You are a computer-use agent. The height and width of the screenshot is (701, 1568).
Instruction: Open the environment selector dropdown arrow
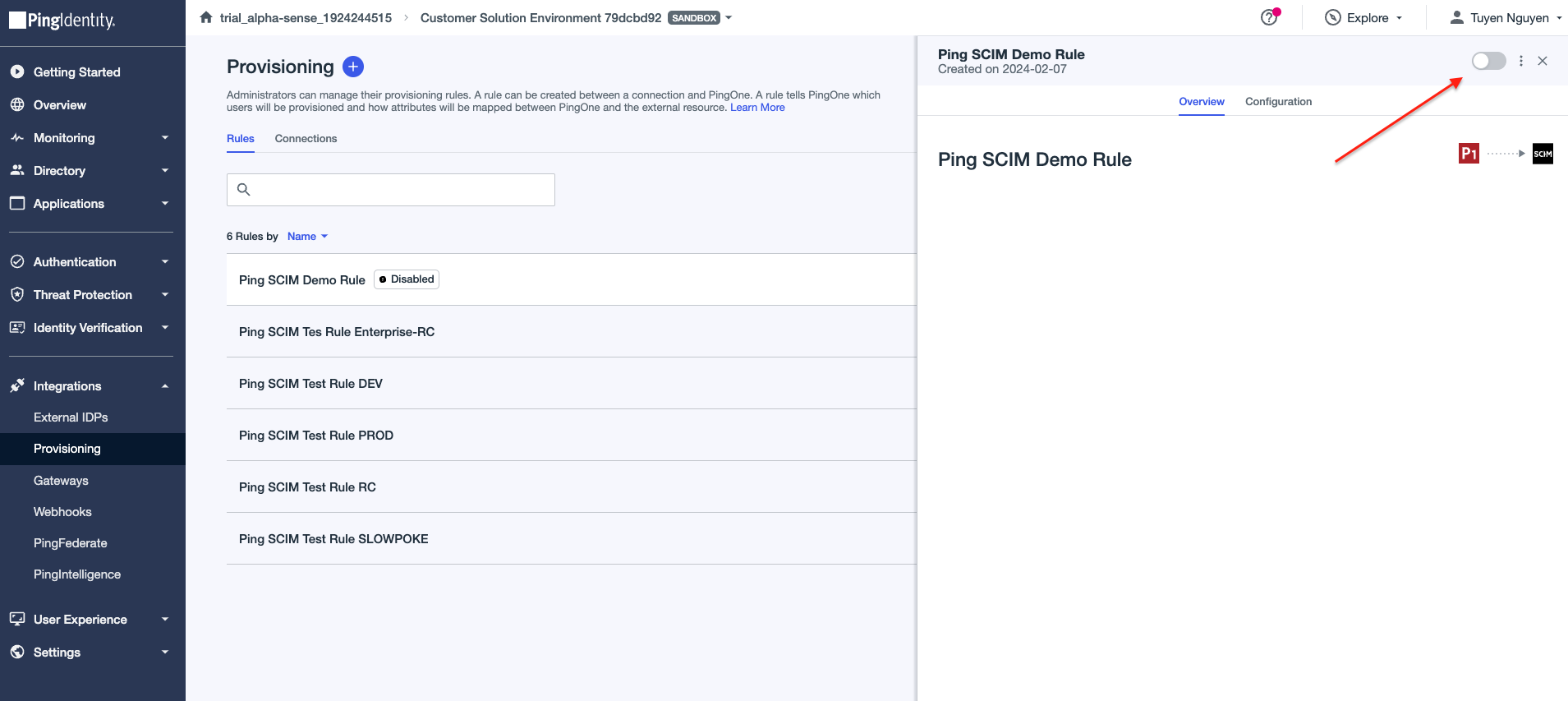click(x=729, y=17)
